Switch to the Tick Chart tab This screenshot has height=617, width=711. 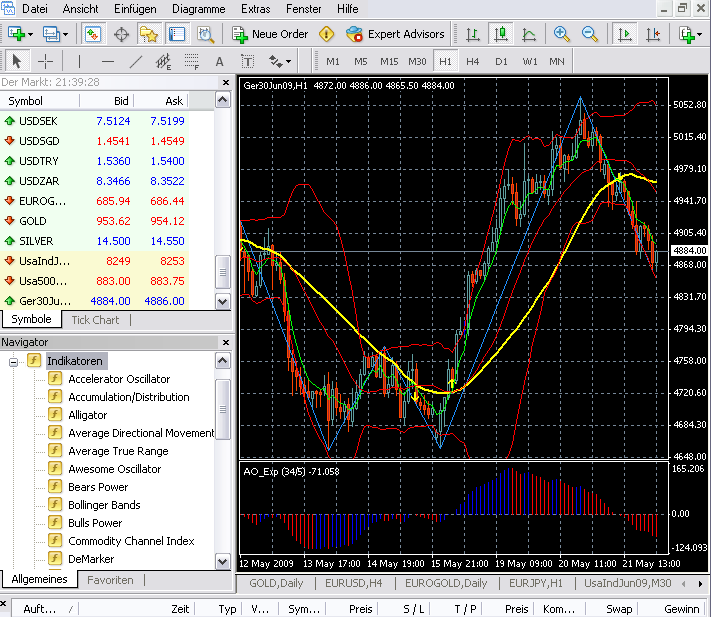[x=95, y=320]
